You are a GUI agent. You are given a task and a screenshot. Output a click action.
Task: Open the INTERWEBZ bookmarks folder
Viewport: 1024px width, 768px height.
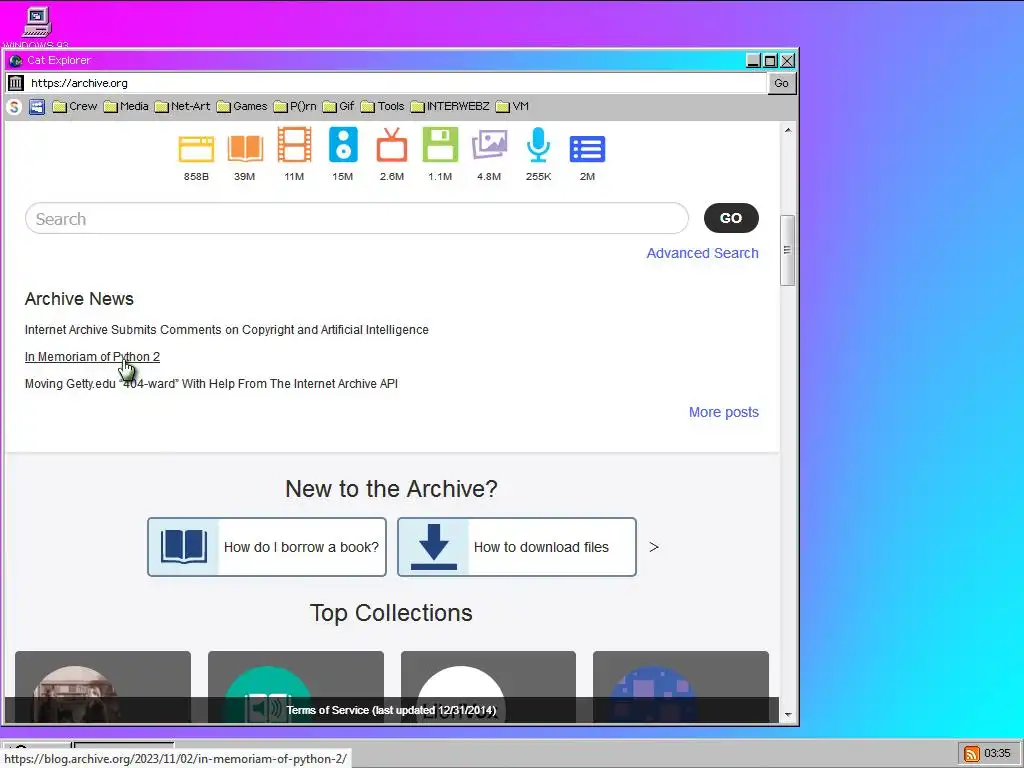[x=450, y=106]
